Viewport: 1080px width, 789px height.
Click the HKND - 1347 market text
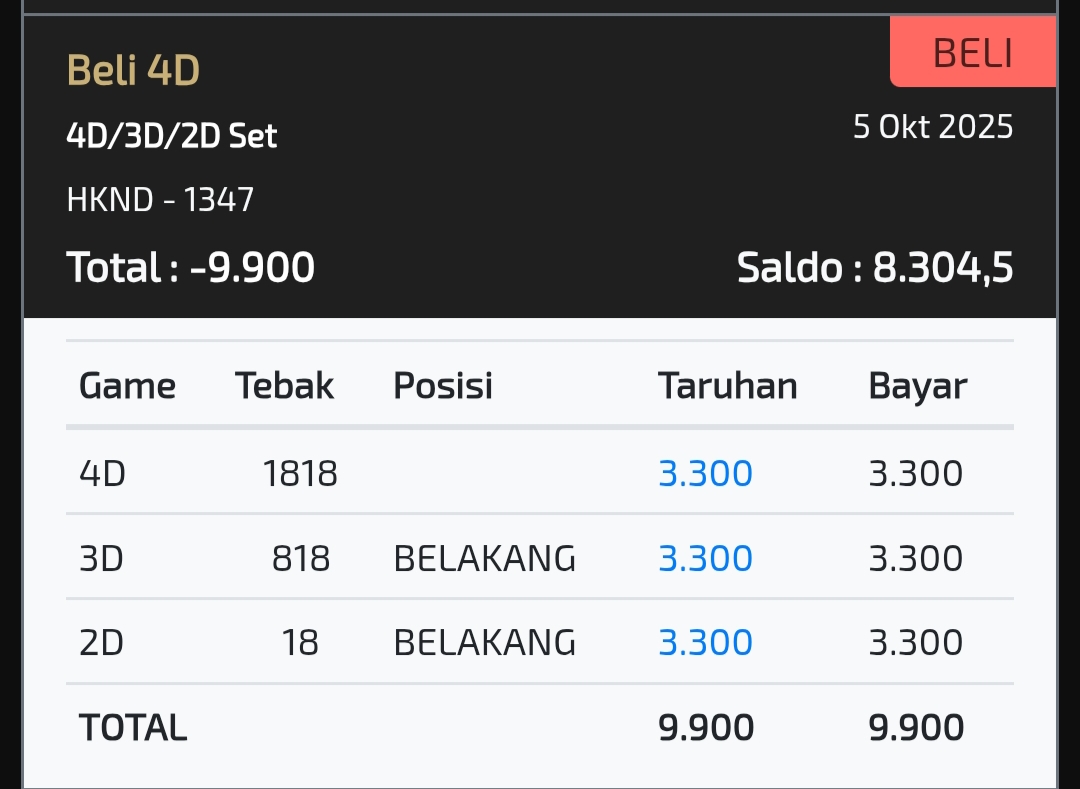160,200
